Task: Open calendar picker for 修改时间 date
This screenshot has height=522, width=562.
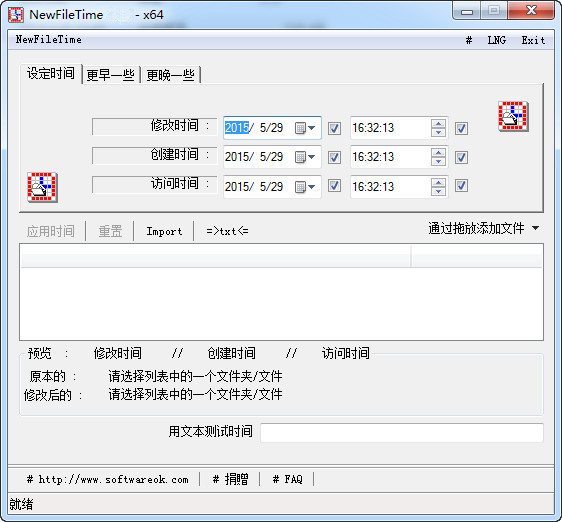Action: tap(305, 128)
